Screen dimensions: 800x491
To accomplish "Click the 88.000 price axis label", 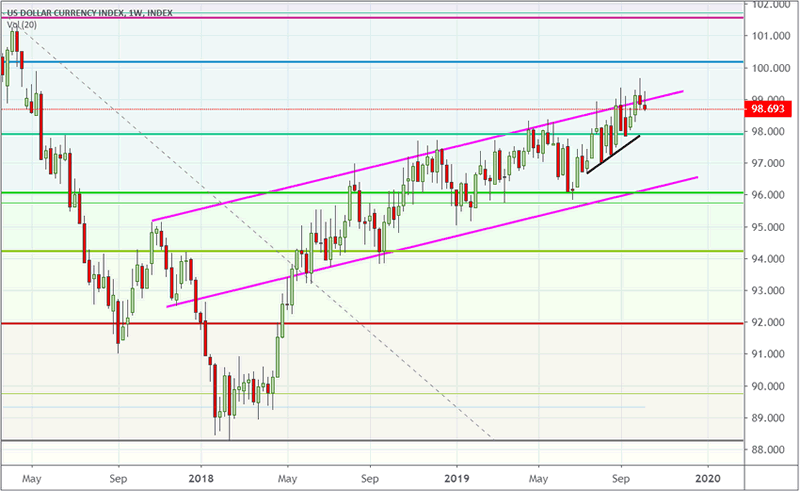I will [x=768, y=450].
